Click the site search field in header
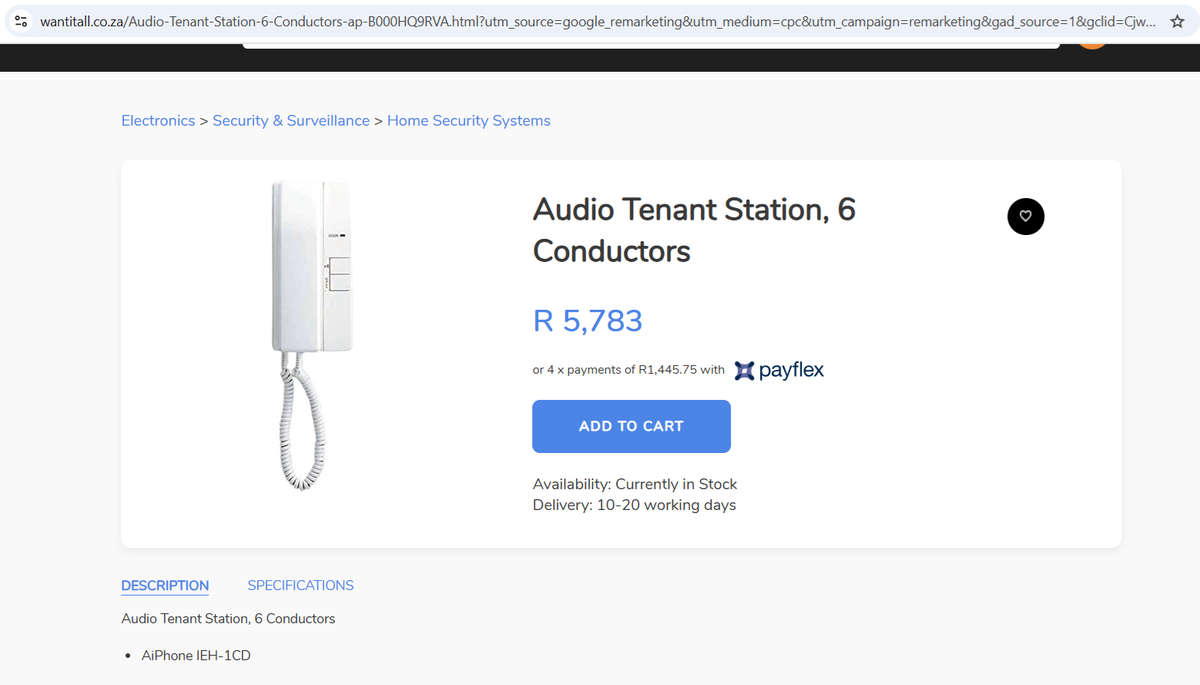 (650, 45)
